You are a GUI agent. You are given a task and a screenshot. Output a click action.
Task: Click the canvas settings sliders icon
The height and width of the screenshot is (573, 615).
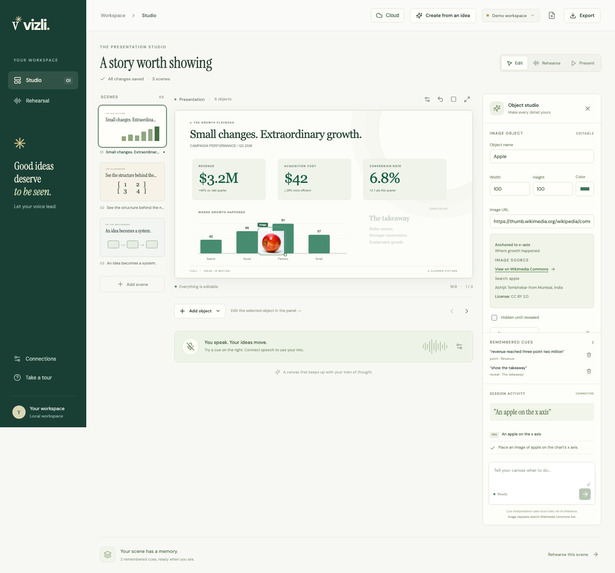(427, 100)
